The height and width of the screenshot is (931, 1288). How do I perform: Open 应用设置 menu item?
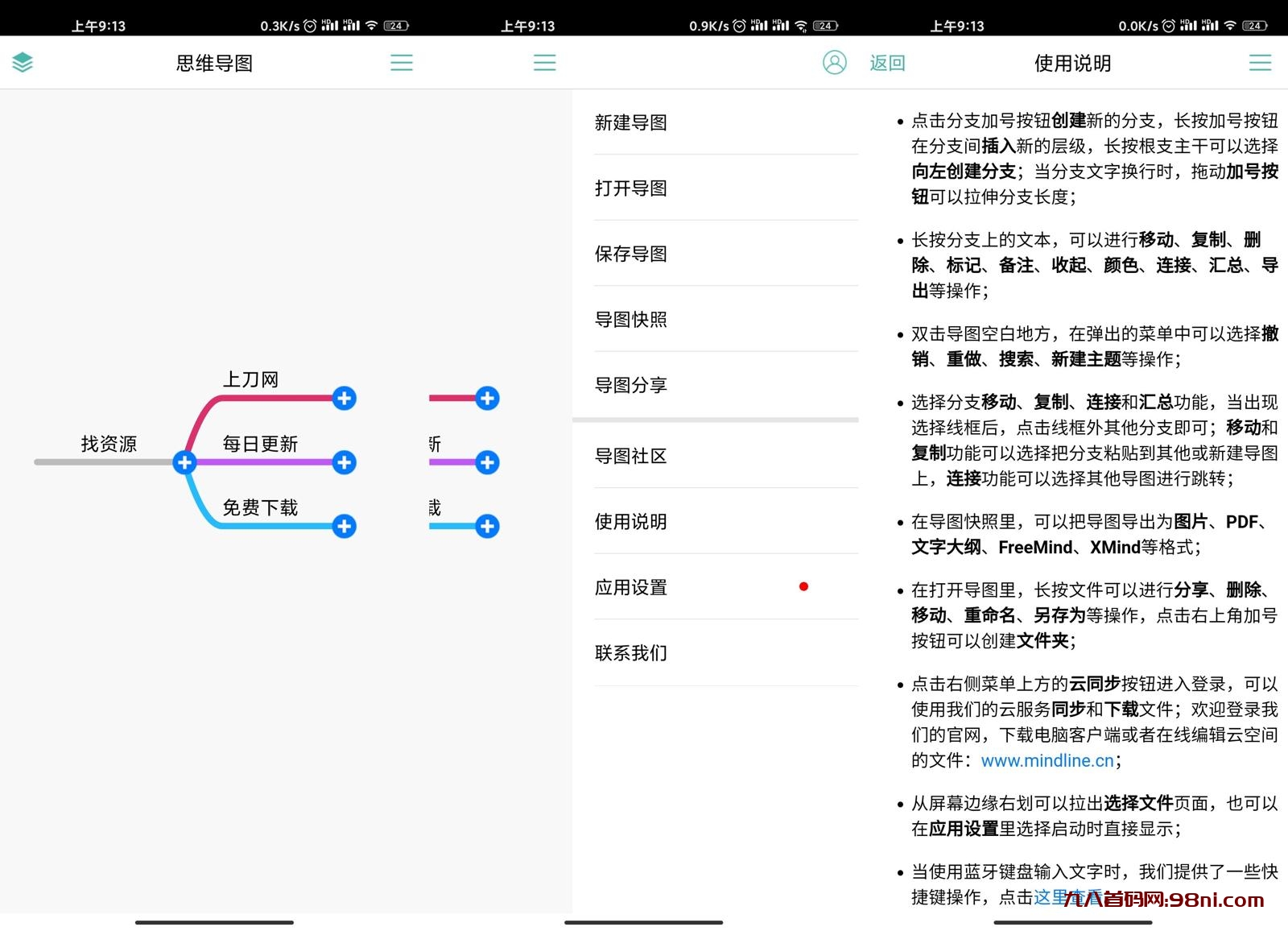[716, 587]
